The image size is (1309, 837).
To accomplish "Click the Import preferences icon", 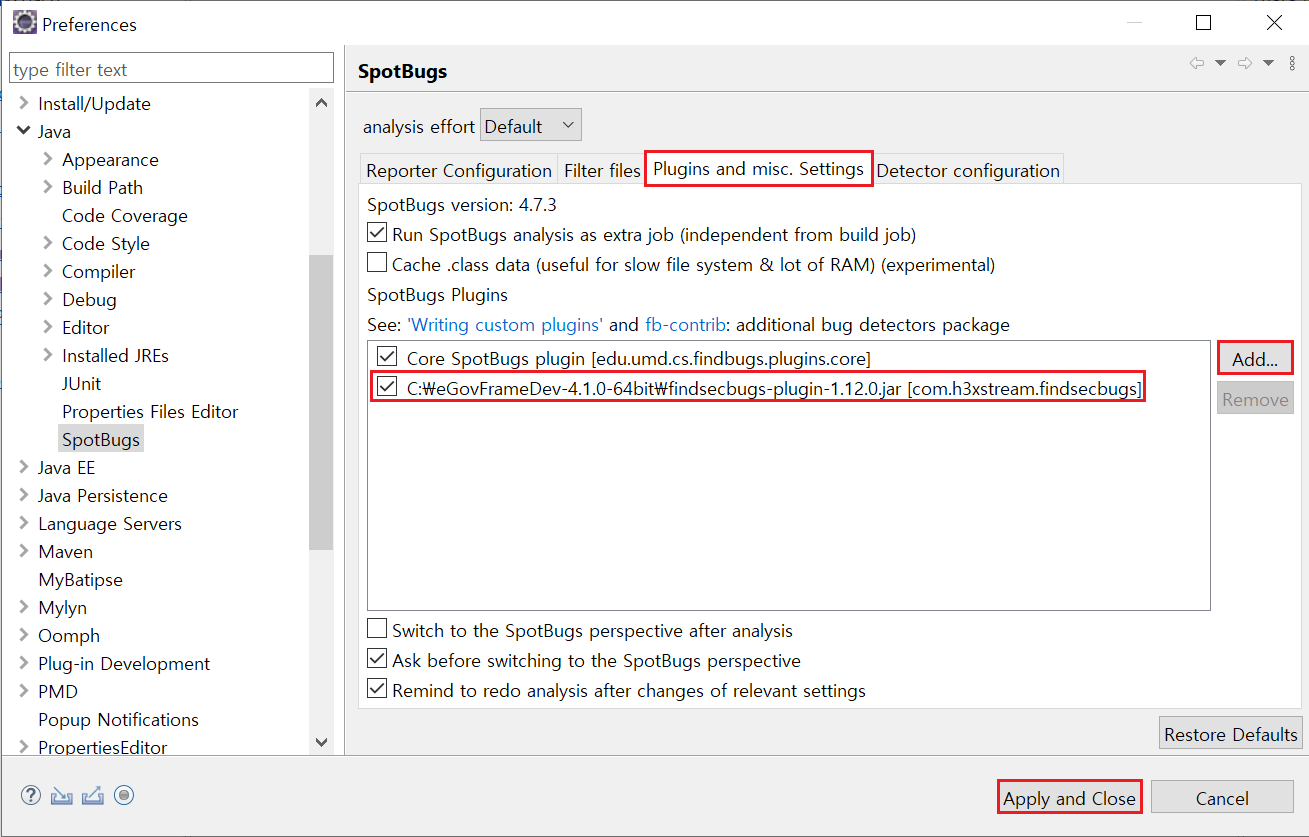I will tap(62, 796).
